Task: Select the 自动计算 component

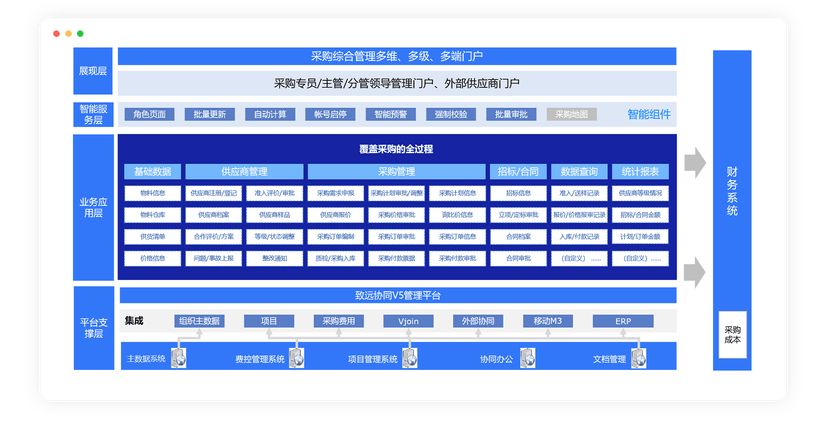Action: 270,114
